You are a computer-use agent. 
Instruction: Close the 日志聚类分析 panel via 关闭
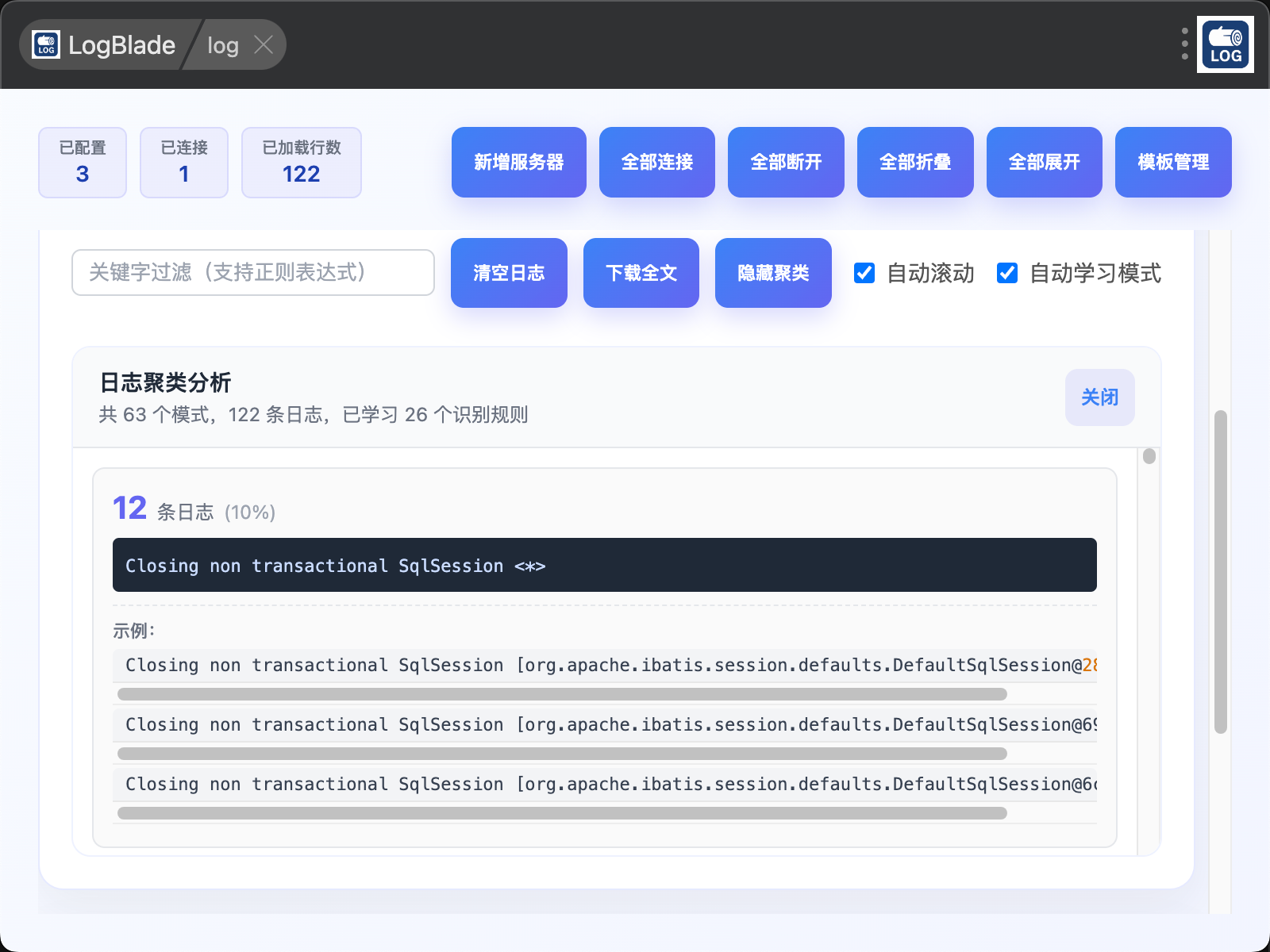point(1099,397)
